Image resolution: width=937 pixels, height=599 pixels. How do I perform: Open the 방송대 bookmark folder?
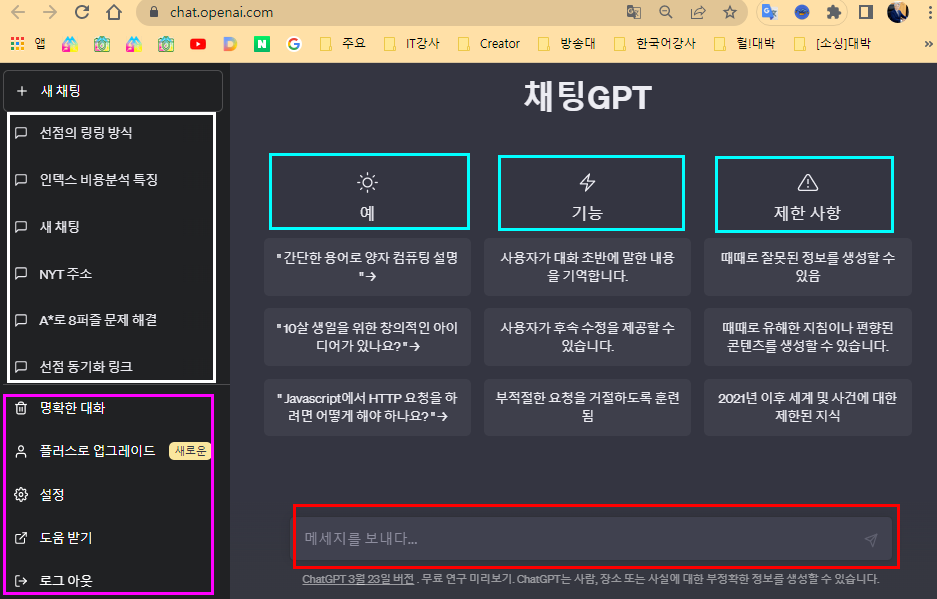(567, 44)
